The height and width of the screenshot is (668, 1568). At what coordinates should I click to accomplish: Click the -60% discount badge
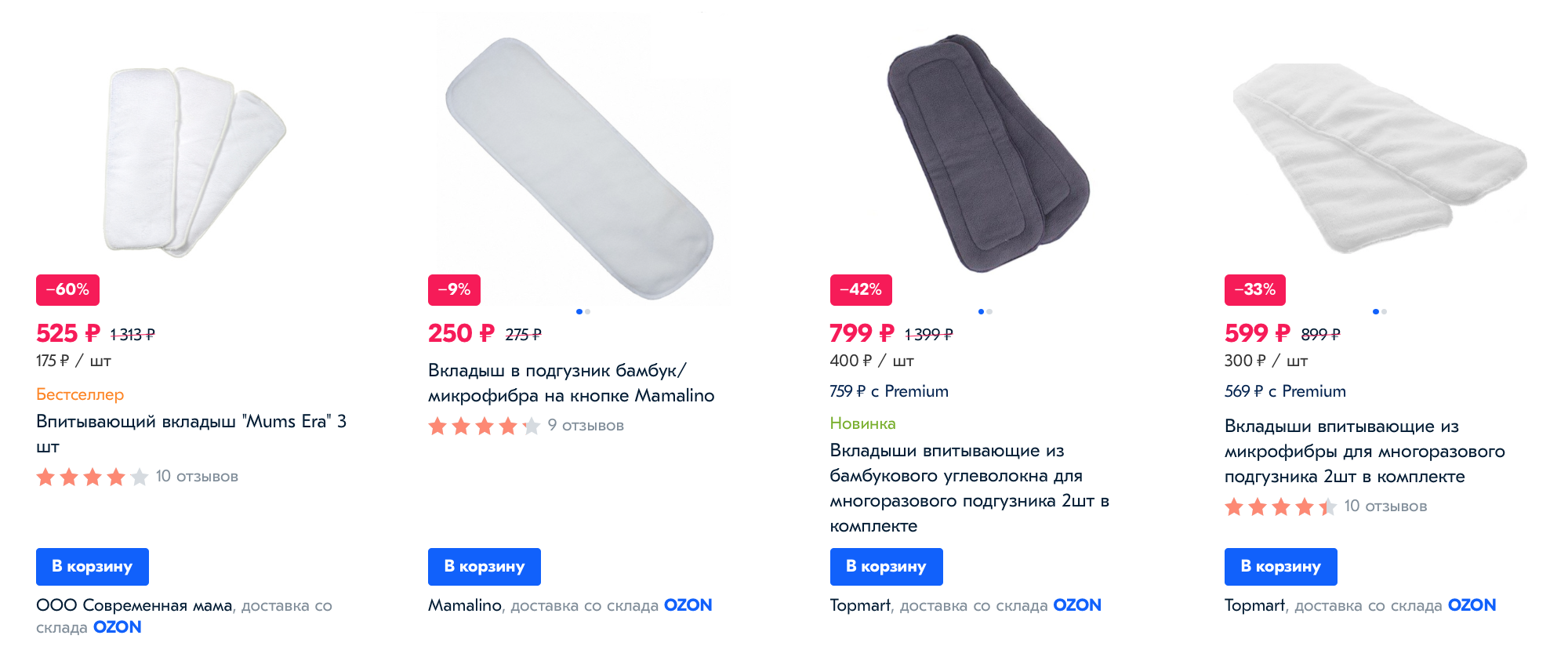(67, 289)
